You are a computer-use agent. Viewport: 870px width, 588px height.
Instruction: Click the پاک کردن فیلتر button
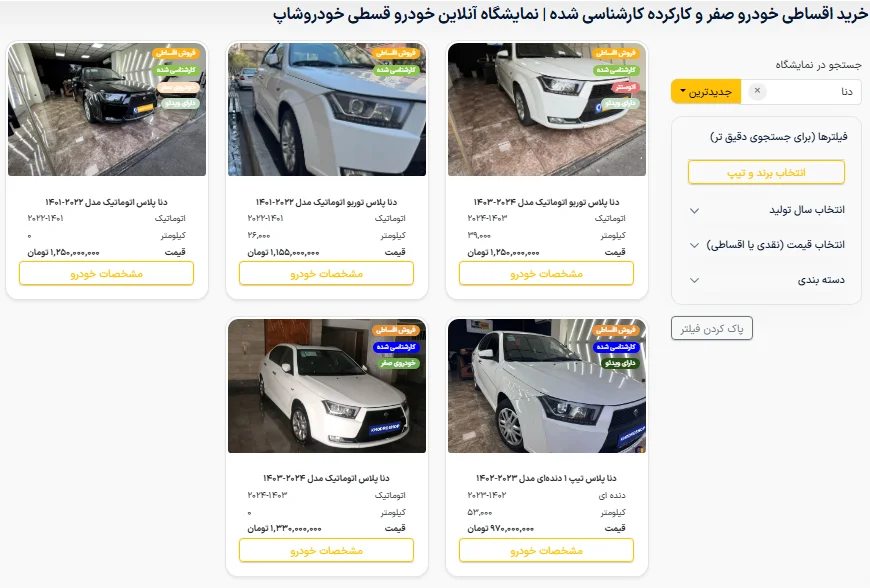[711, 329]
